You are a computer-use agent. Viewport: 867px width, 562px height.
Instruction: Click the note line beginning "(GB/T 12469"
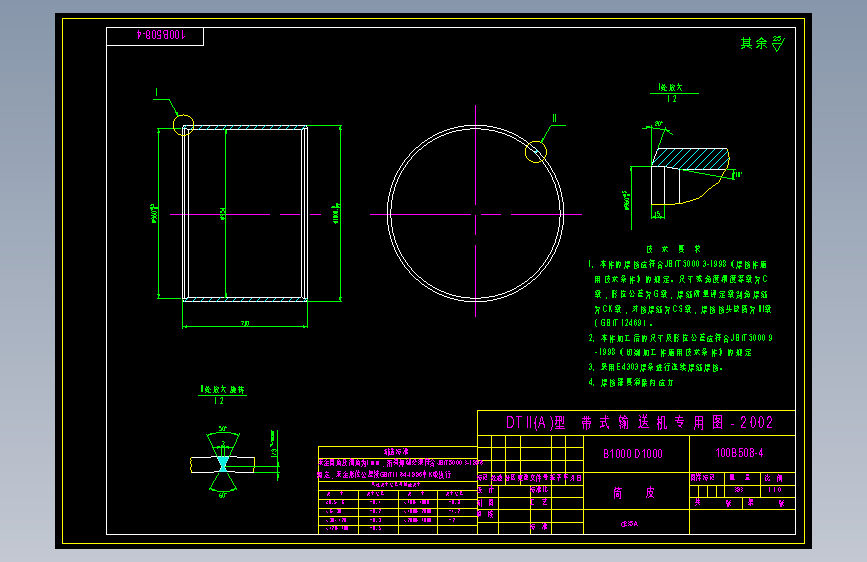tap(624, 322)
